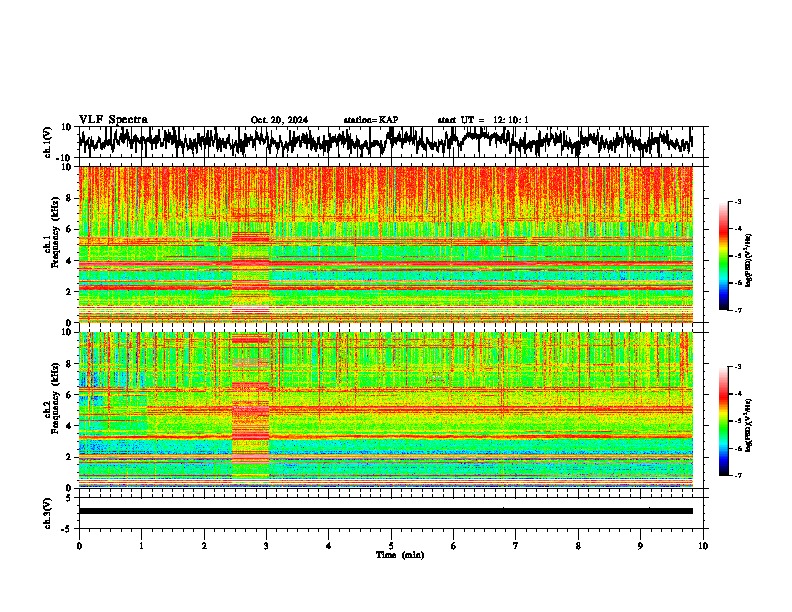Click the "5" tick on ch.3(V) axis
The width and height of the screenshot is (792, 612).
(x=69, y=498)
